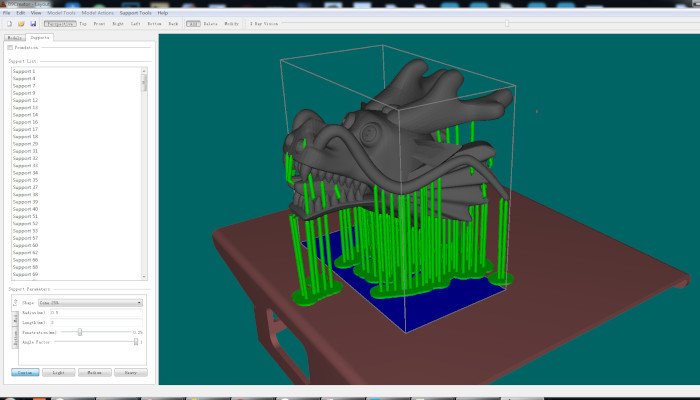Switch to Top view
Screen dimensions: 700x400
(x=83, y=24)
